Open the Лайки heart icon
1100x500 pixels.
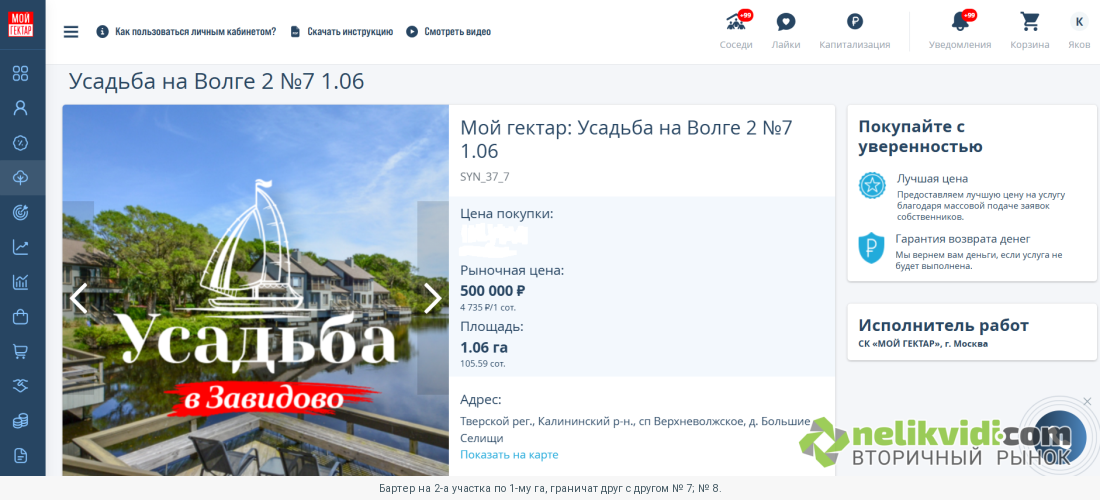[786, 22]
